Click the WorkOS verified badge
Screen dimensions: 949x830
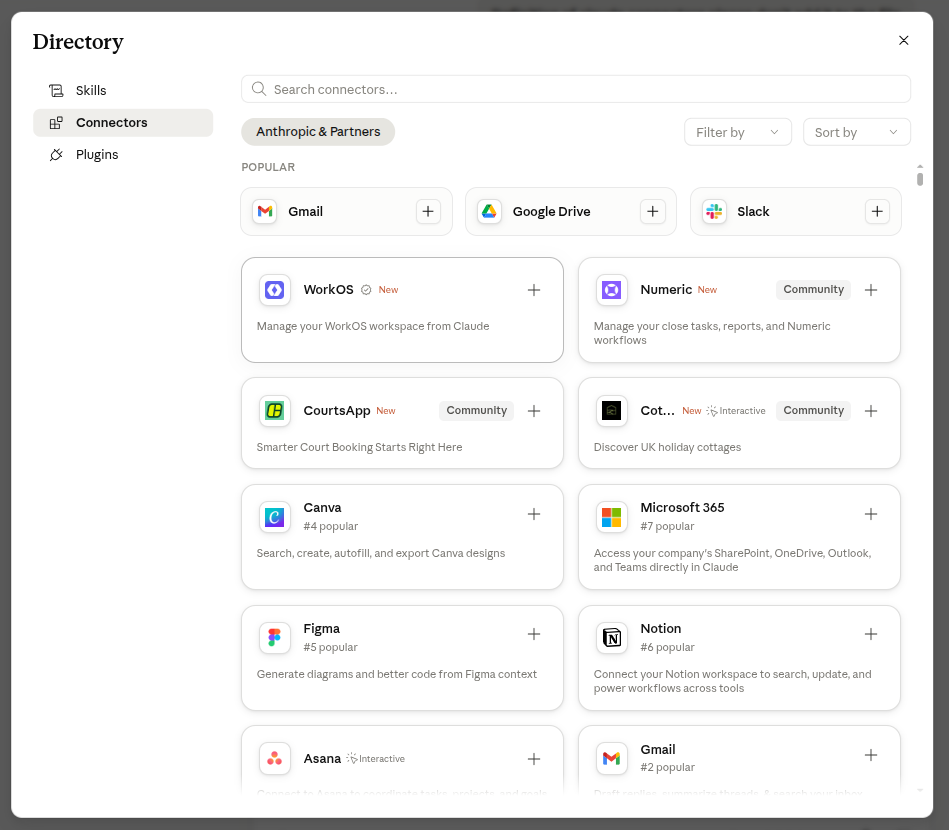pos(366,290)
